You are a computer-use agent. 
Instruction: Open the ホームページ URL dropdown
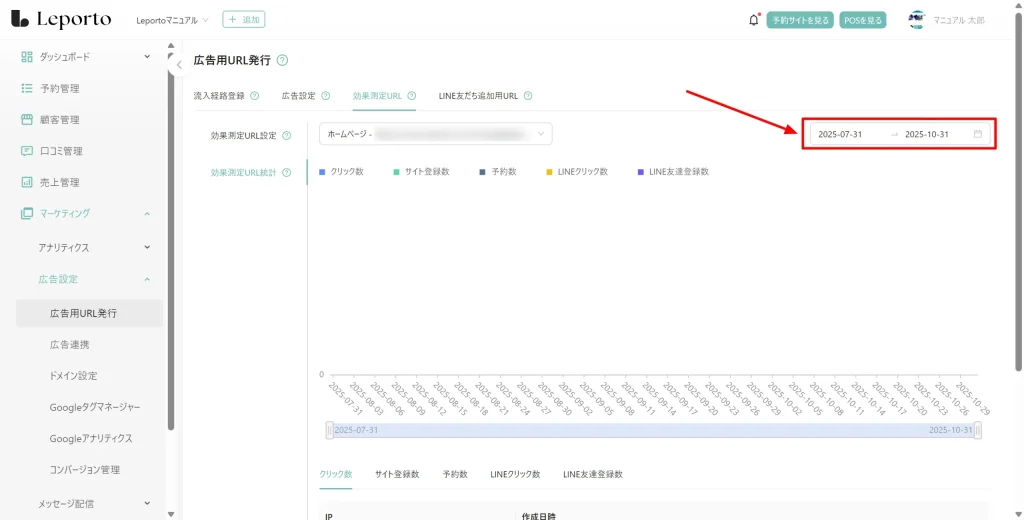[x=435, y=134]
